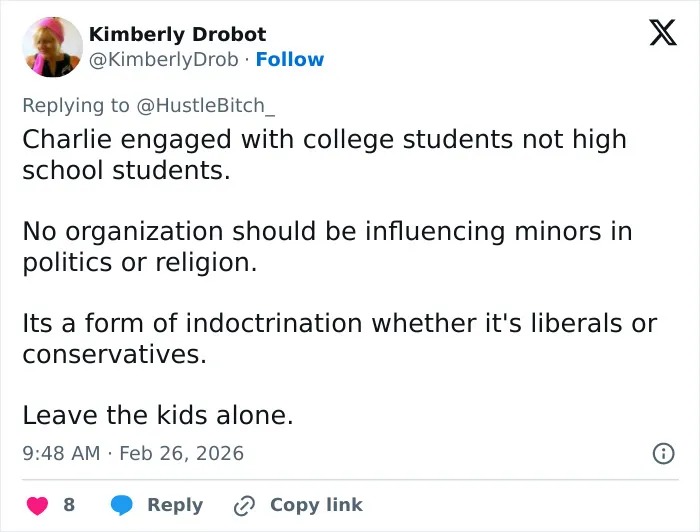Click the paragraph starting "Charlie engaged with college"
Image resolution: width=700 pixels, height=532 pixels.
point(325,154)
